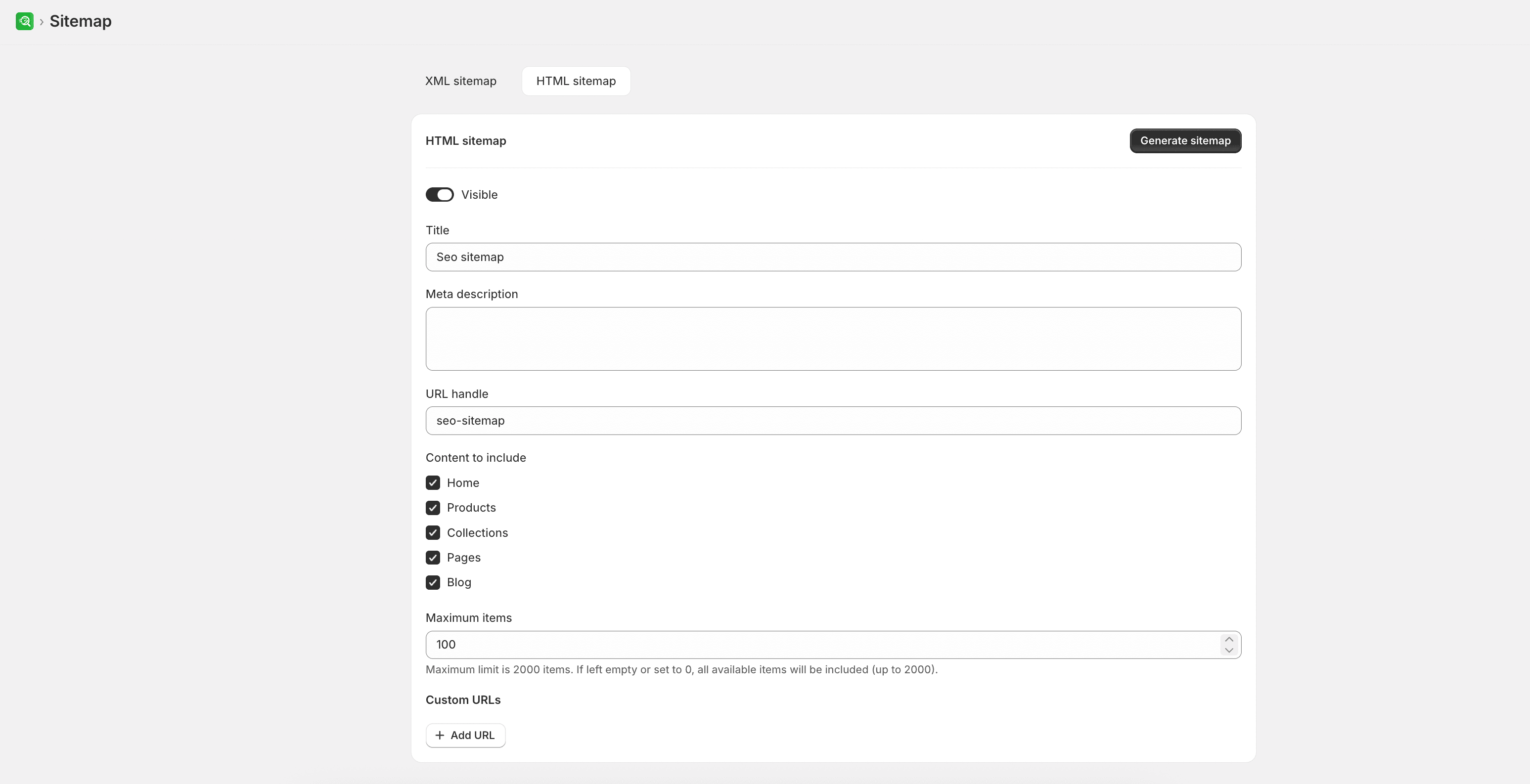Viewport: 1530px width, 784px height.
Task: Click the Generate sitemap button
Action: pos(1185,141)
